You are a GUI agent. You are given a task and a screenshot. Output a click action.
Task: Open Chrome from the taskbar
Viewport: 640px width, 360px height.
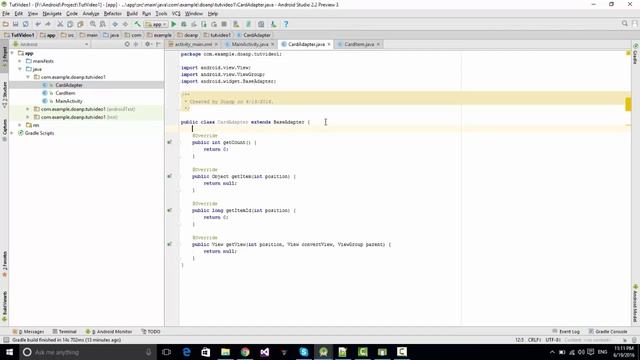(x=245, y=352)
